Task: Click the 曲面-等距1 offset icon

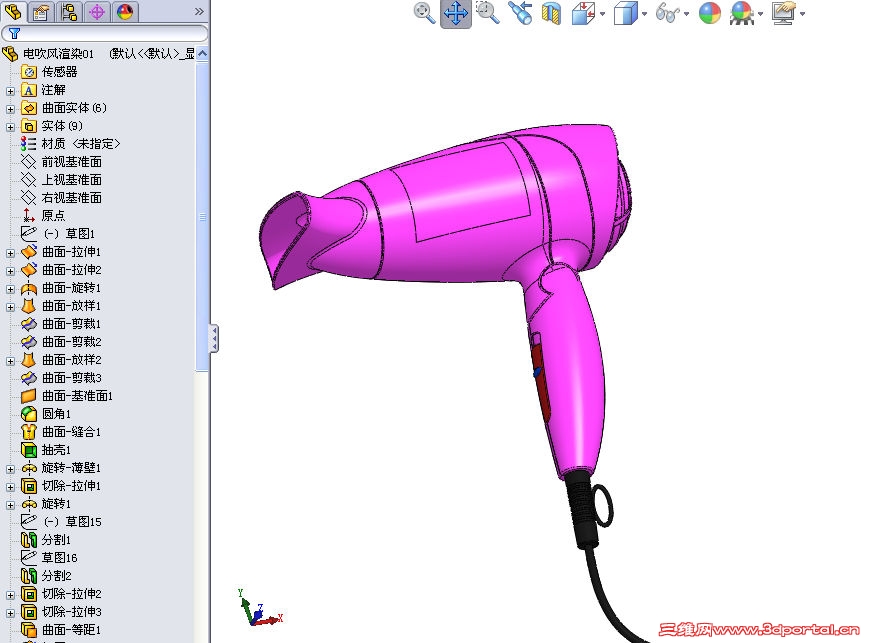Action: click(29, 630)
